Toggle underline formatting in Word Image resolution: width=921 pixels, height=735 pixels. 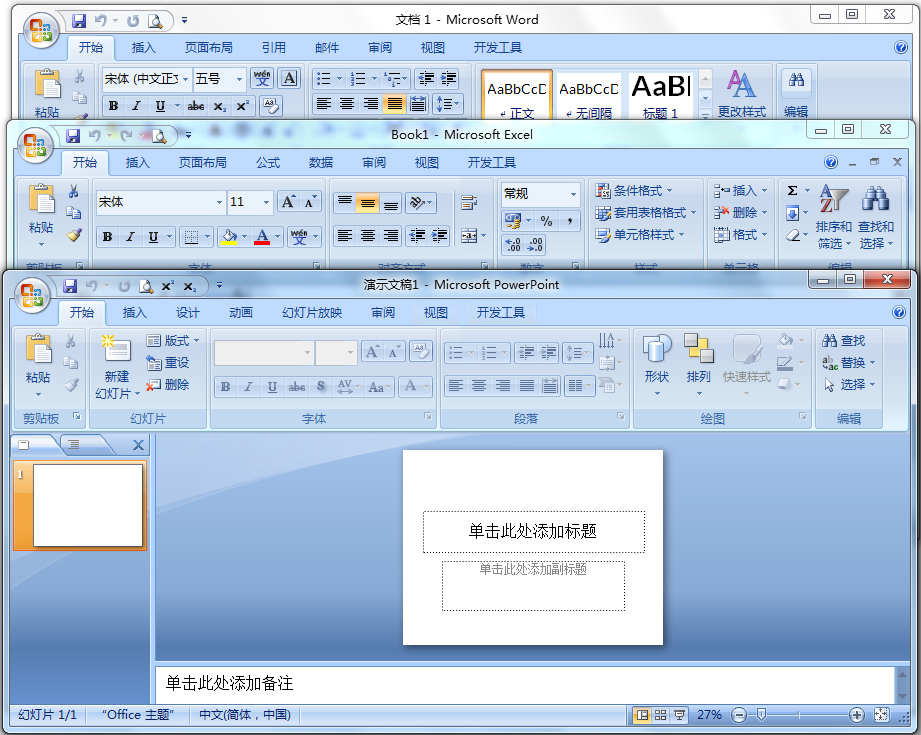(160, 105)
